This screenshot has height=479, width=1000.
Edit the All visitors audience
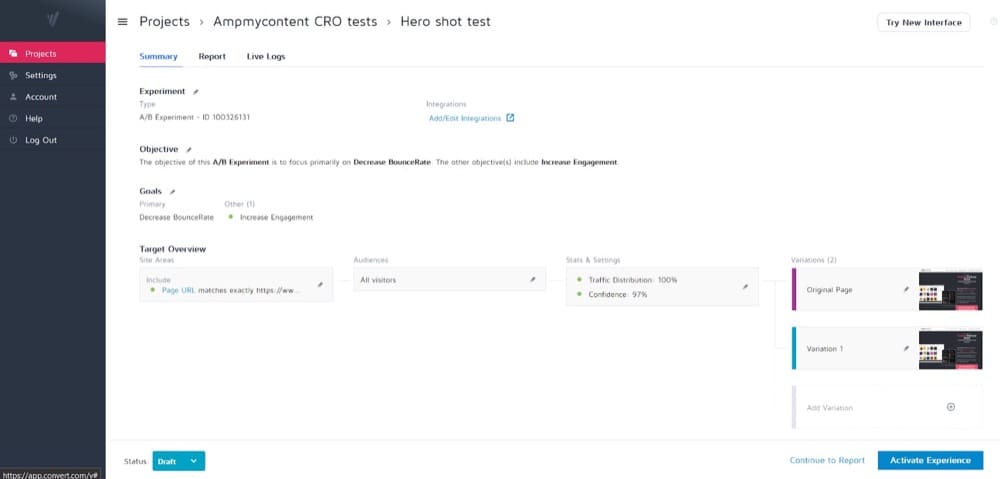point(533,280)
